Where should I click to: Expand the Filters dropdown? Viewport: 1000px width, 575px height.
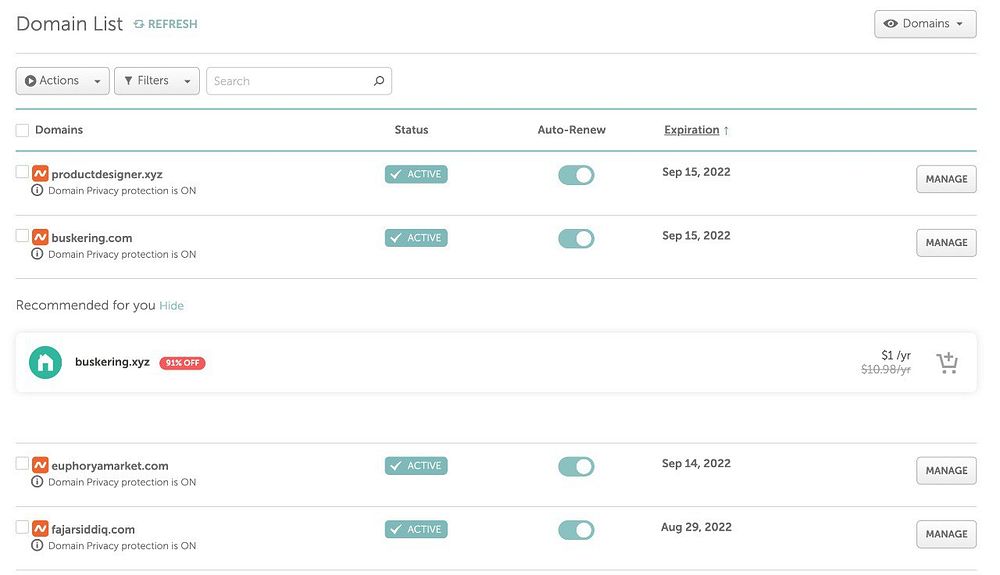pyautogui.click(x=157, y=81)
